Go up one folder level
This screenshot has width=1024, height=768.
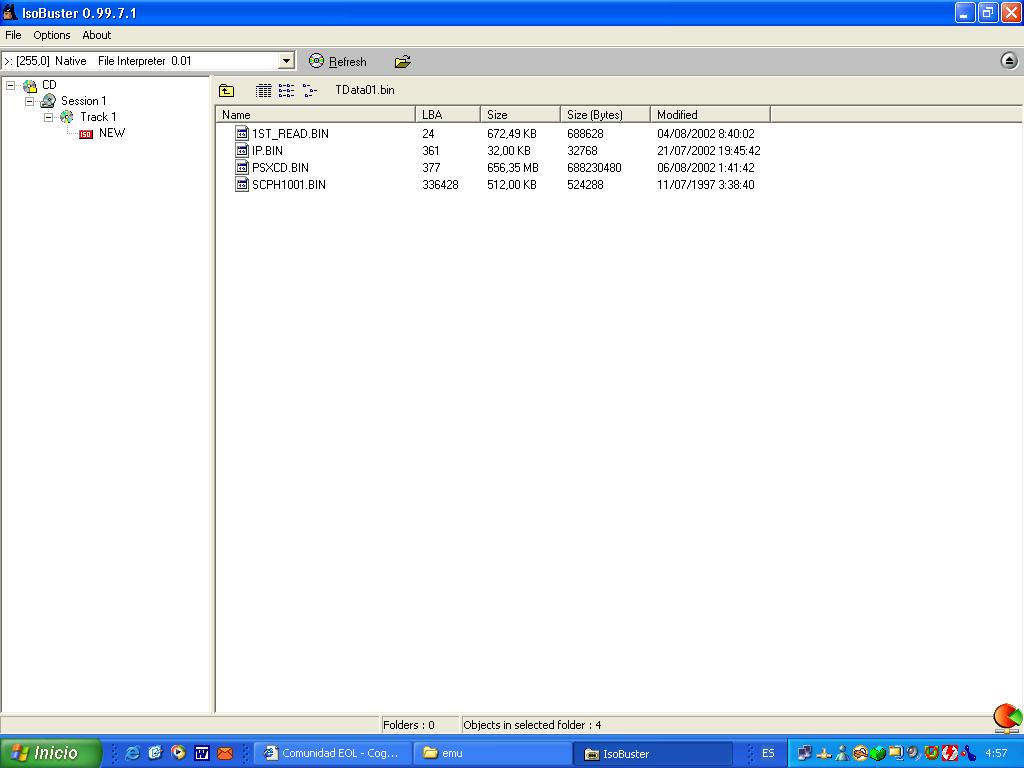coord(226,90)
